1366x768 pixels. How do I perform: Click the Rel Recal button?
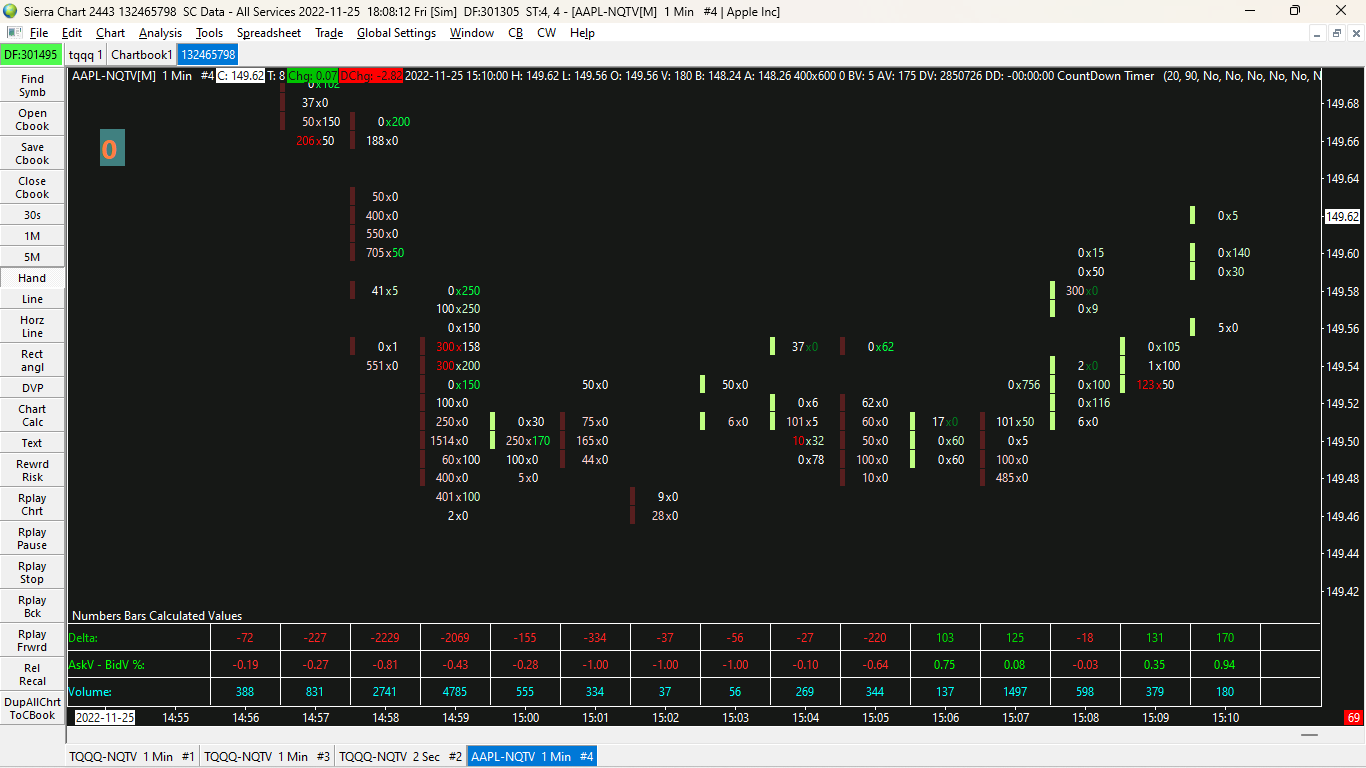32,674
